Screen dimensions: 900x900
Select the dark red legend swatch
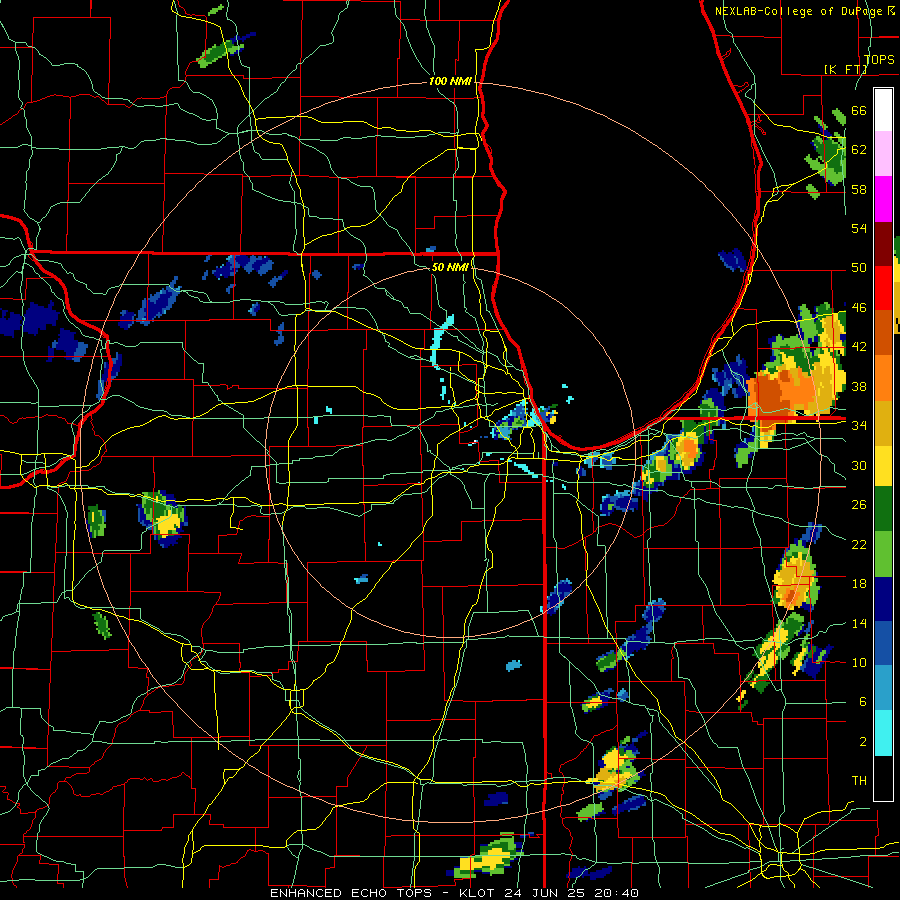[x=883, y=243]
